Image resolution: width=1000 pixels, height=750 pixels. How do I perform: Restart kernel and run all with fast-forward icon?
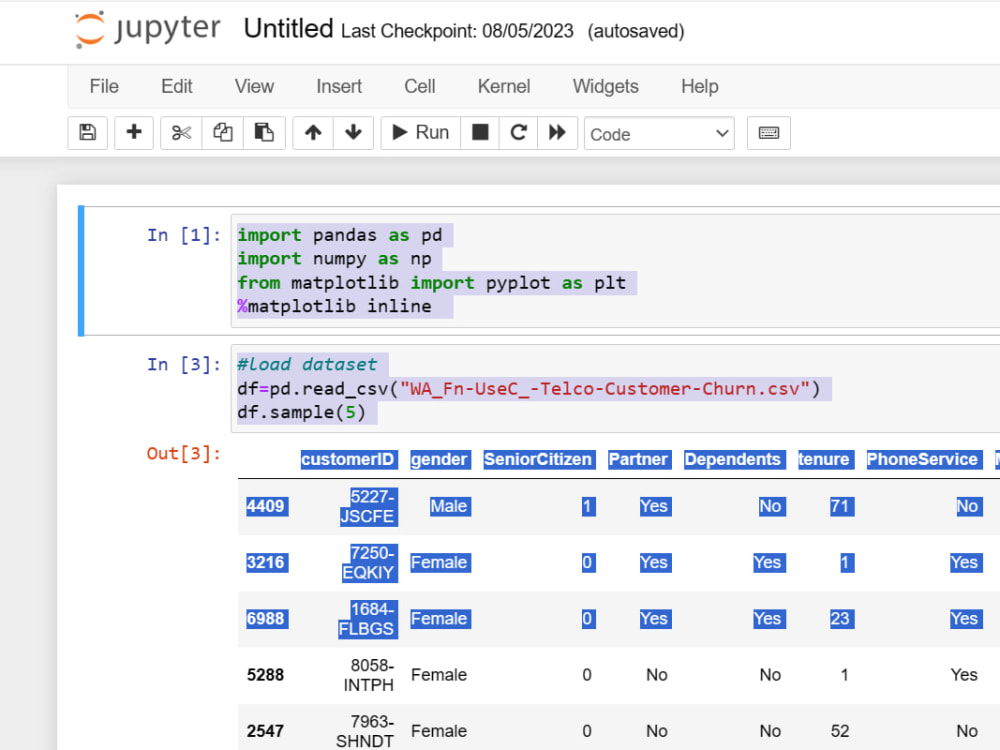[557, 133]
